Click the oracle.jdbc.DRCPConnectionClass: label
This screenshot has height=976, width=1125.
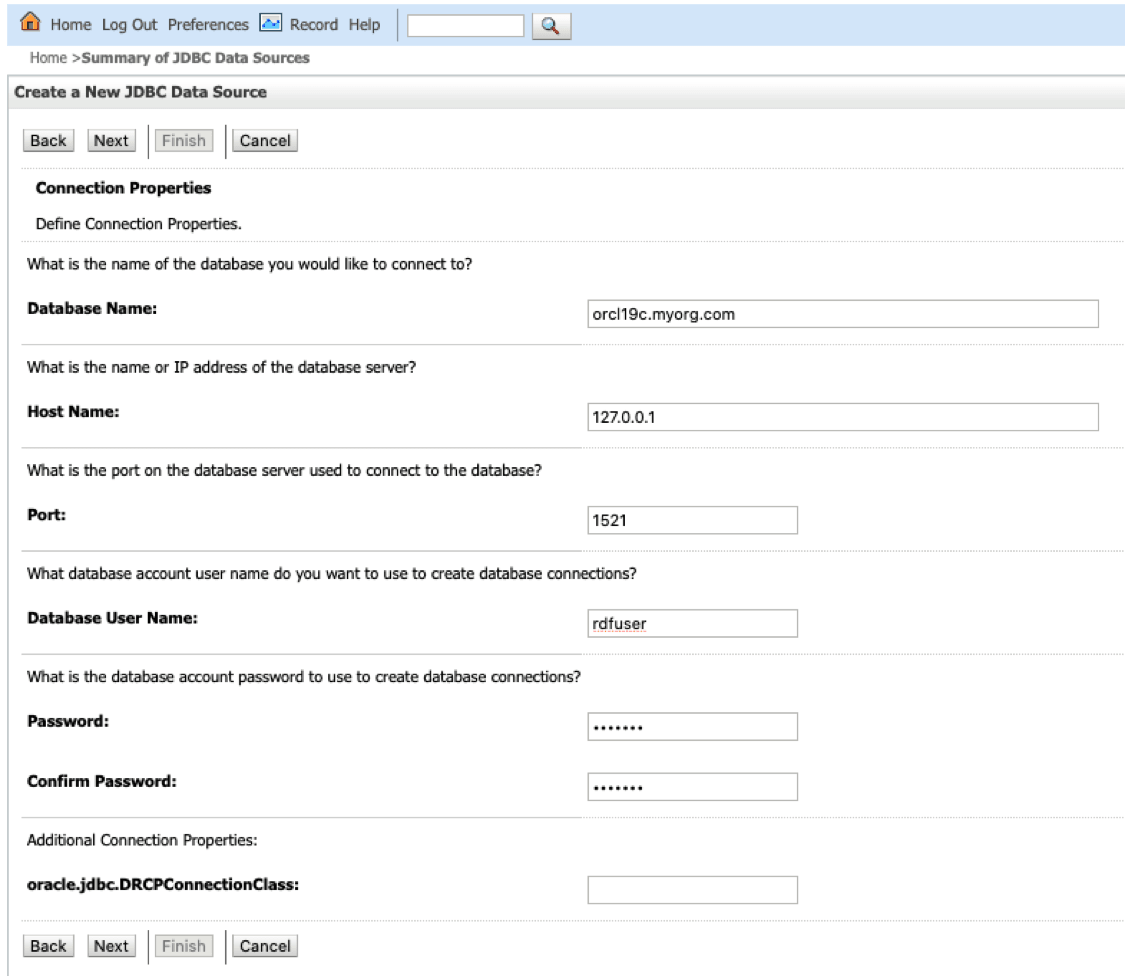(x=163, y=885)
